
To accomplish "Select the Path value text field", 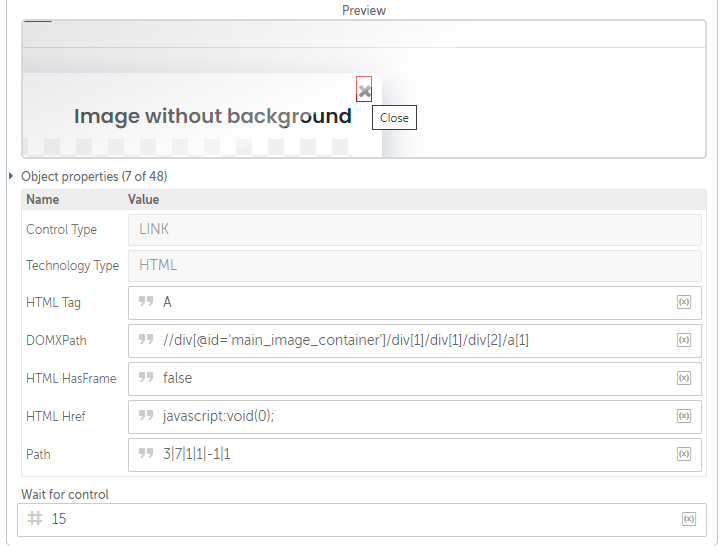I will tap(415, 455).
